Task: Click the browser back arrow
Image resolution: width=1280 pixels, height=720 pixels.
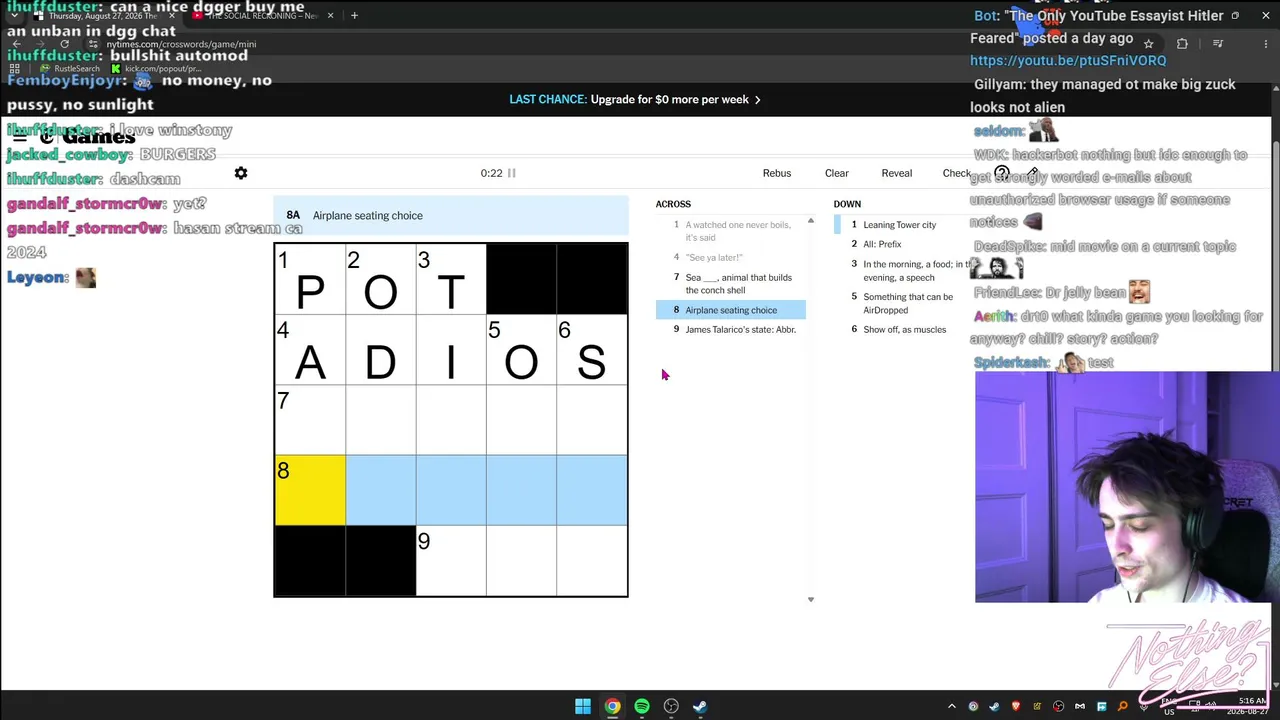Action: [17, 44]
